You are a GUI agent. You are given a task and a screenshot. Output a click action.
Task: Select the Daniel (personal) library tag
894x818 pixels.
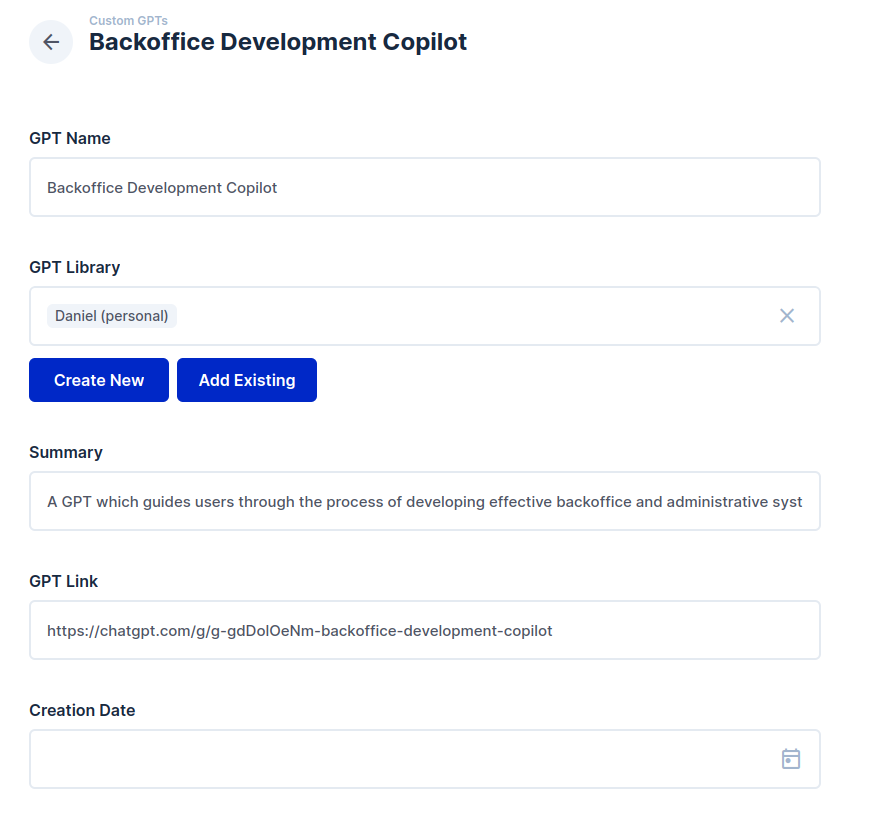112,316
